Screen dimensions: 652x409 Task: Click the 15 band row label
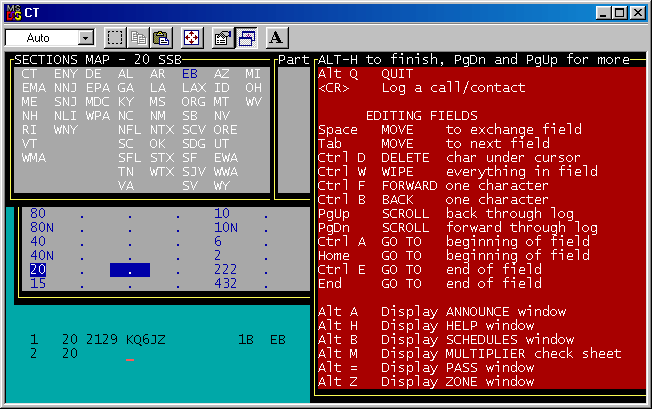pos(38,283)
